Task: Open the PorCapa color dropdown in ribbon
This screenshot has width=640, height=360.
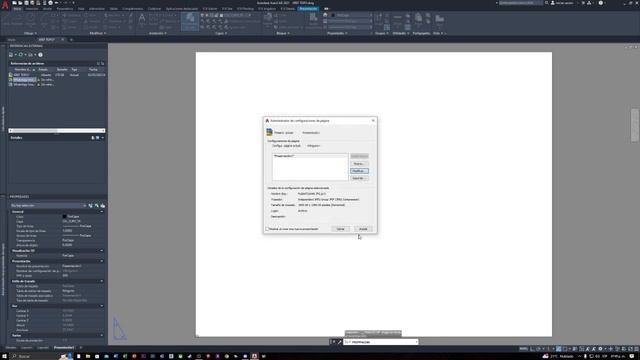Action: tap(371, 16)
